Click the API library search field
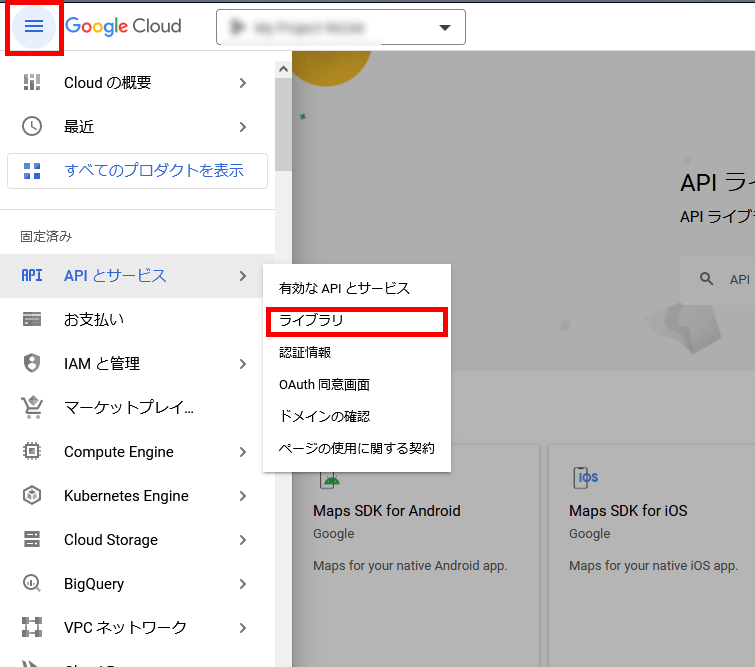This screenshot has height=667, width=755. [x=717, y=279]
